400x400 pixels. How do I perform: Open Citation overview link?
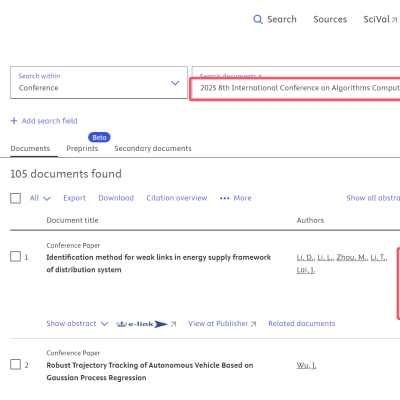[x=177, y=198]
